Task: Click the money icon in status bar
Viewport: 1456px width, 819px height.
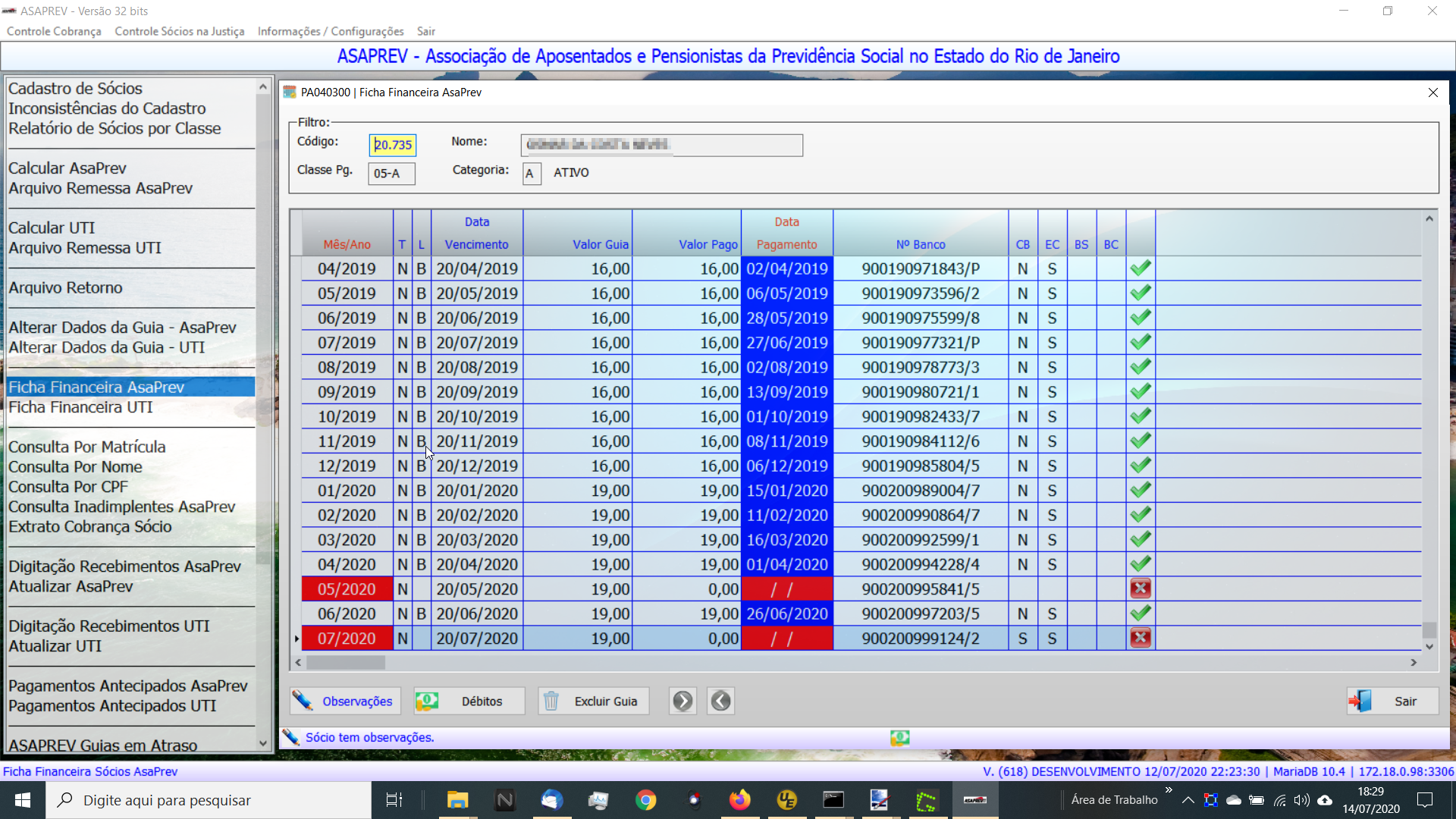Action: coord(899,737)
